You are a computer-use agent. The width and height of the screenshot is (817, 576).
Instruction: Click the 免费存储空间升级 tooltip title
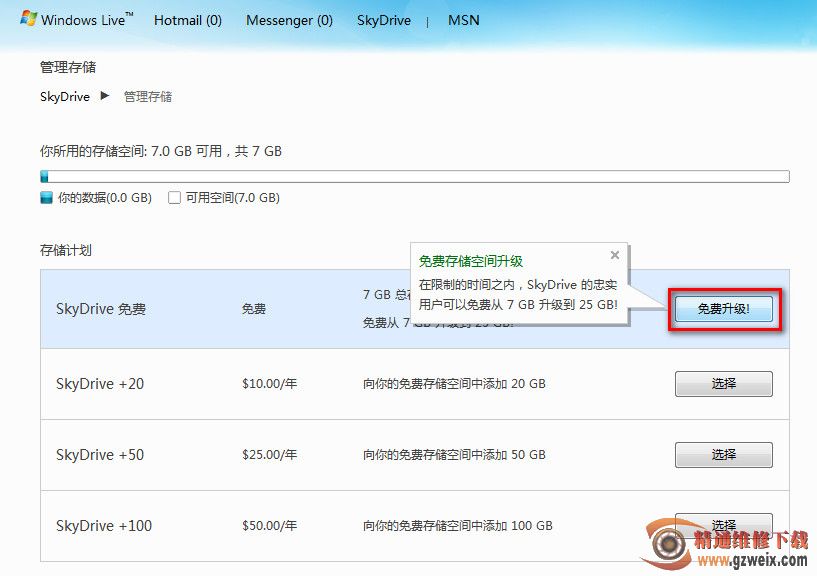(471, 261)
